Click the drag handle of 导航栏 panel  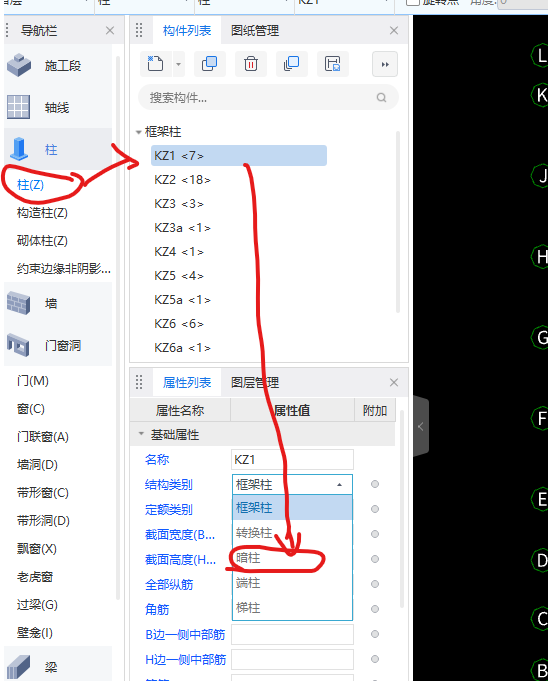[7, 30]
